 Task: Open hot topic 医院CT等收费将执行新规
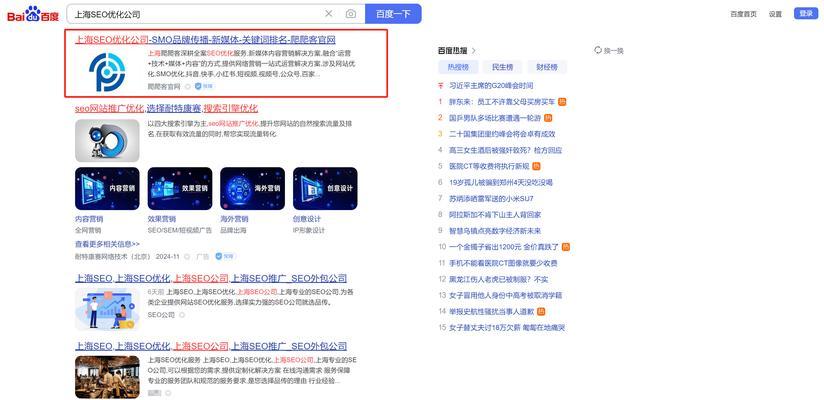point(489,166)
